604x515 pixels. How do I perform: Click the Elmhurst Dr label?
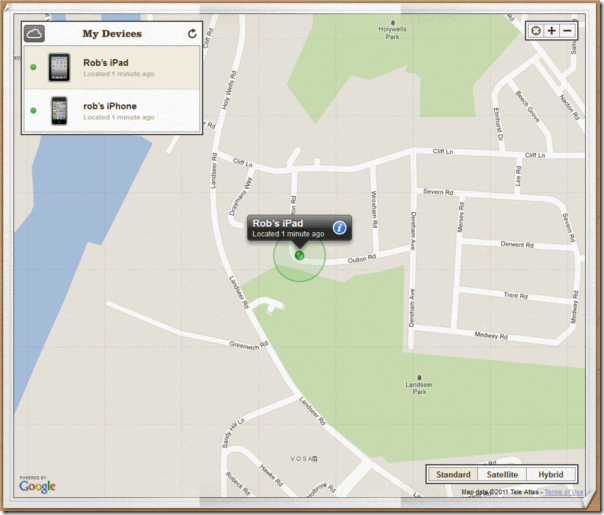tap(498, 124)
